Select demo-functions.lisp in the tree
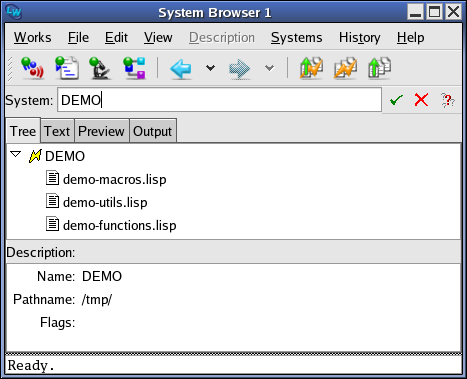The height and width of the screenshot is (379, 467). pos(120,225)
